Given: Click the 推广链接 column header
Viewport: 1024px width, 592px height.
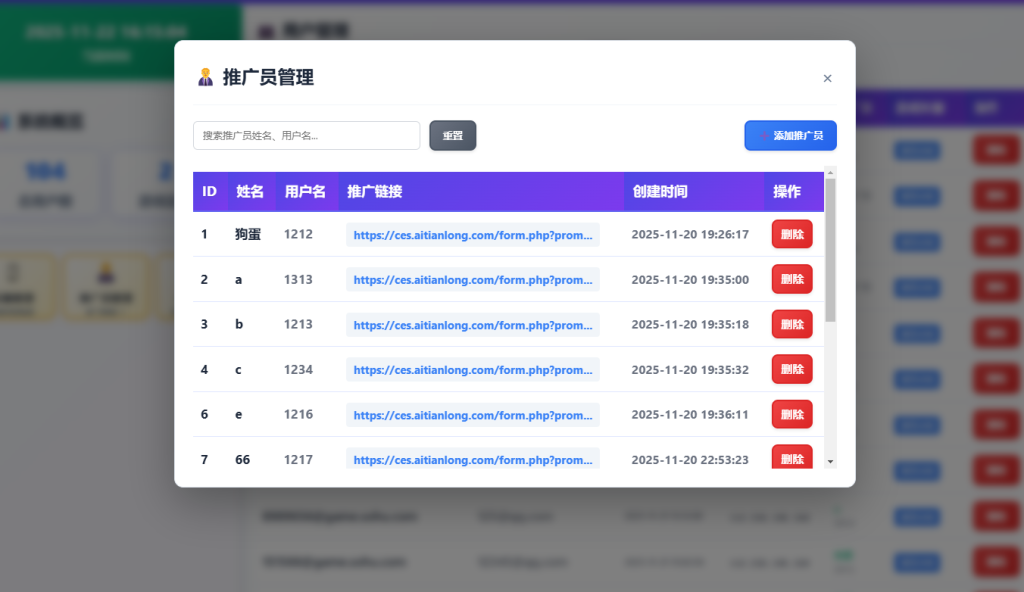Looking at the screenshot, I should click(374, 191).
